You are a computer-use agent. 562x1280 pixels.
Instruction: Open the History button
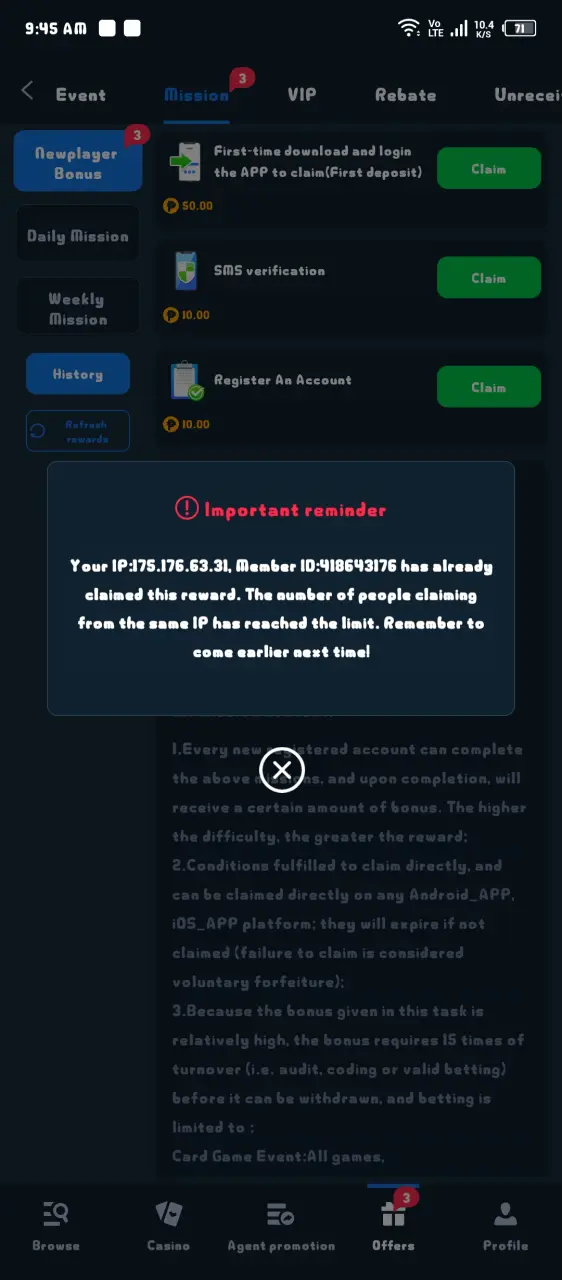pyautogui.click(x=78, y=374)
